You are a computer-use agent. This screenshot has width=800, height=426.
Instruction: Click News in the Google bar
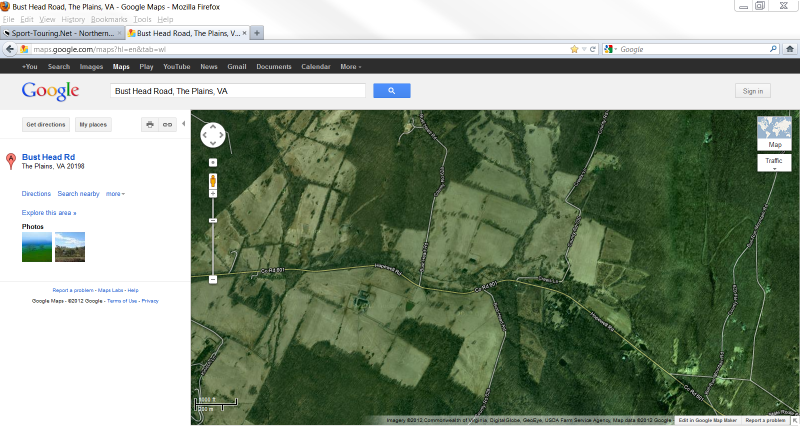coord(209,66)
